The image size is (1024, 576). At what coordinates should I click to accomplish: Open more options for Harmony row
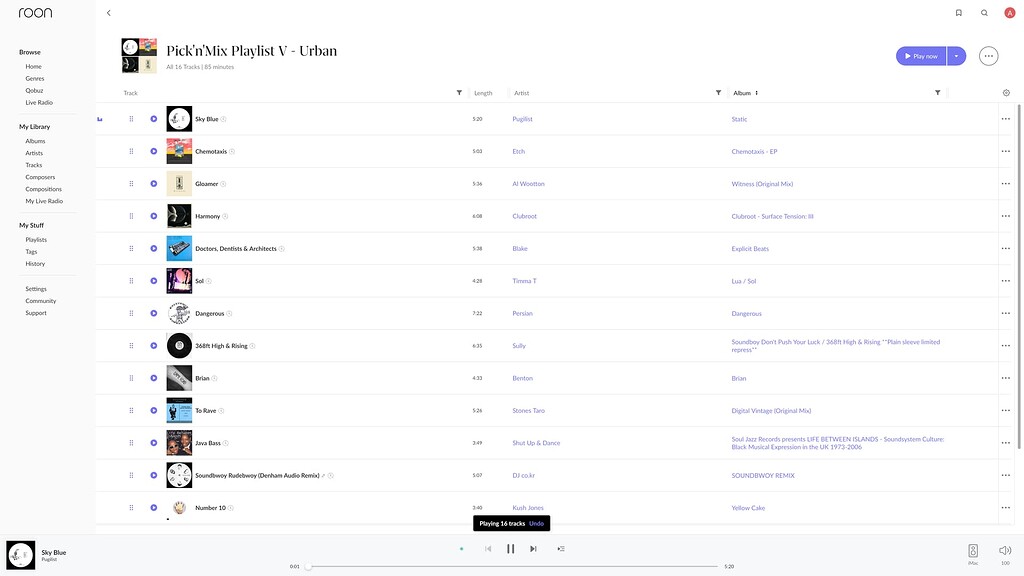tap(1006, 216)
